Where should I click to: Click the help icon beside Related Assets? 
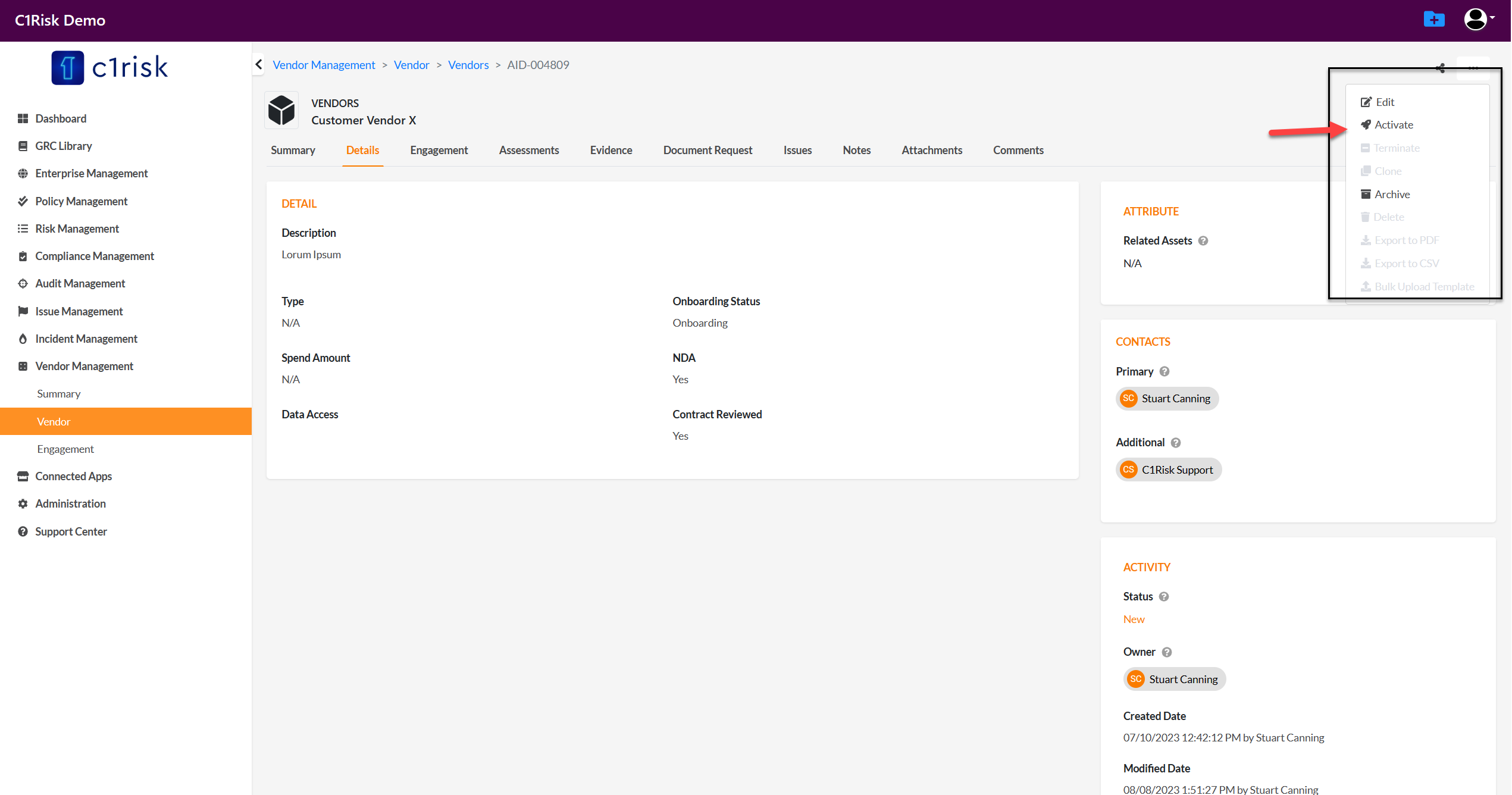pos(1203,241)
